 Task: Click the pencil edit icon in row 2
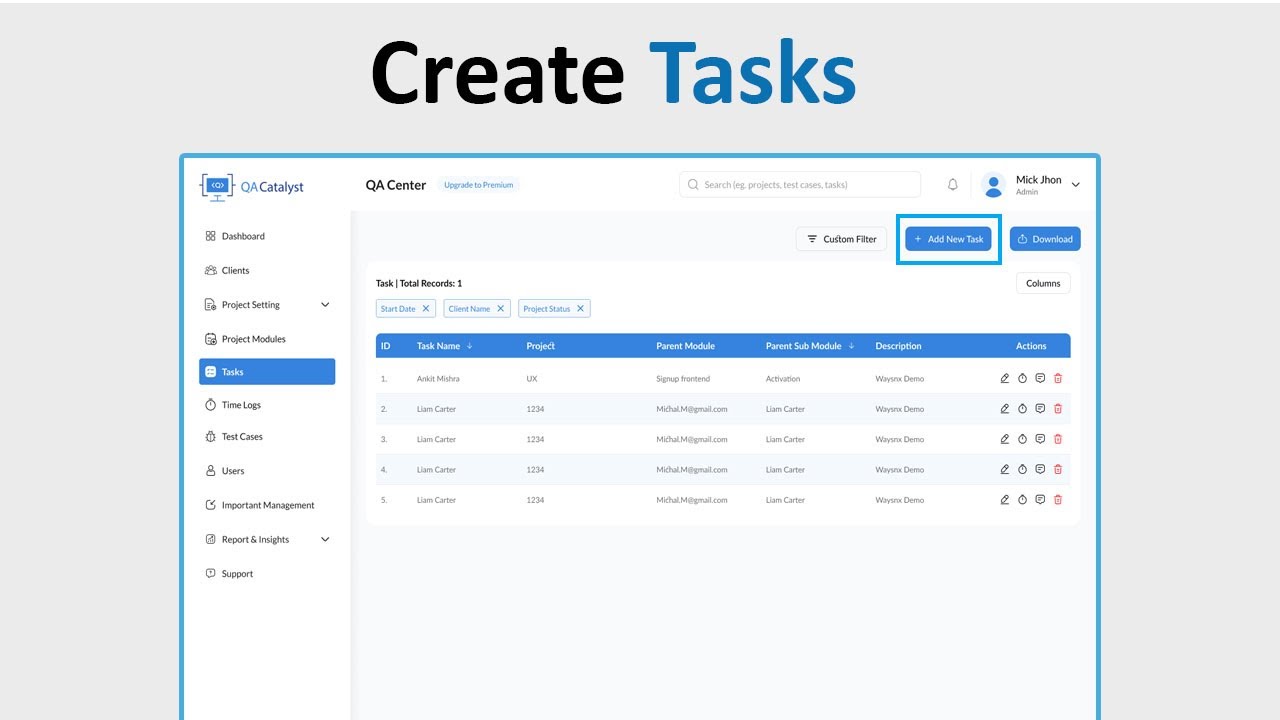tap(1005, 409)
